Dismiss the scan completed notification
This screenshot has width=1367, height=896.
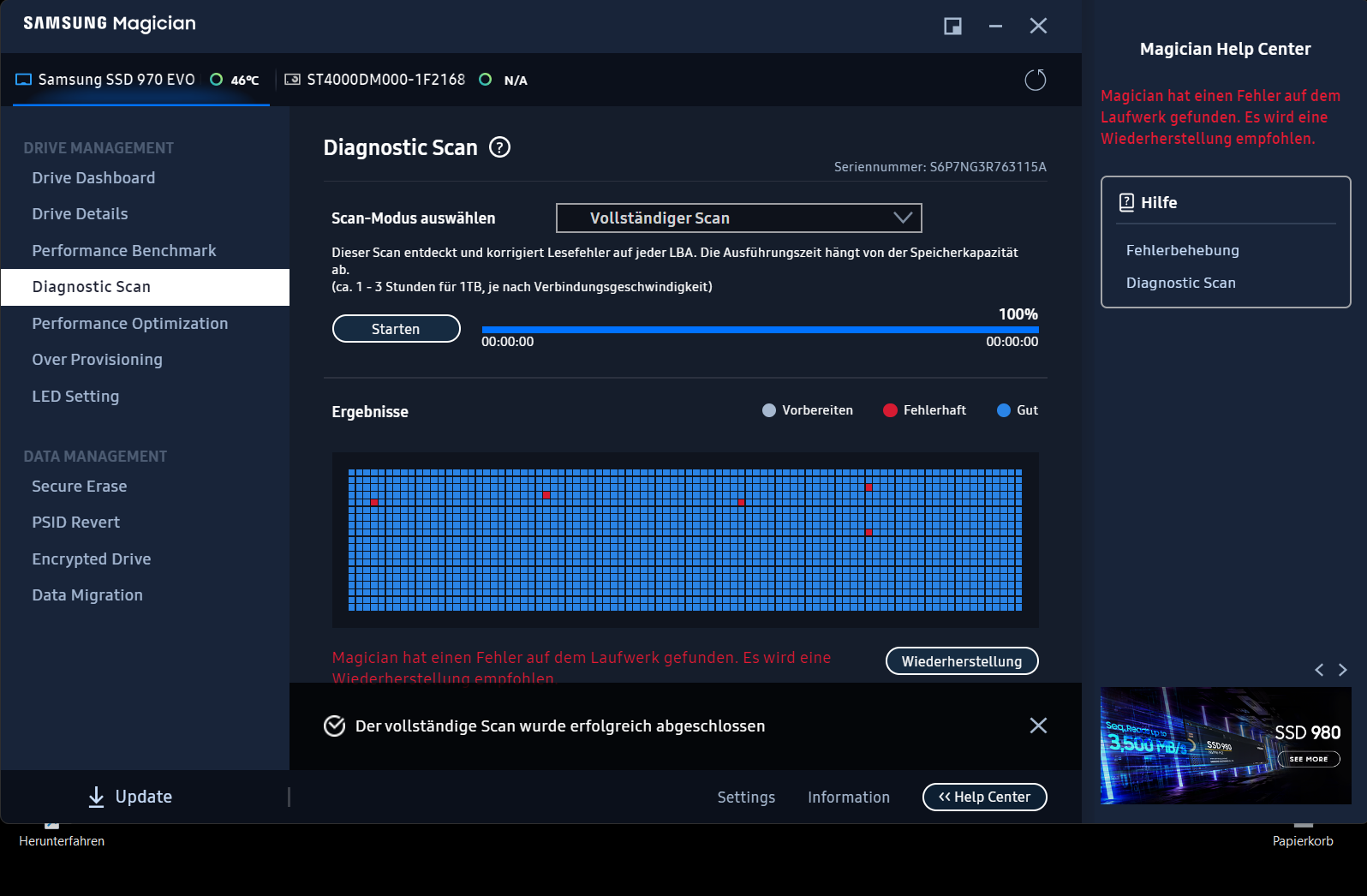1038,726
